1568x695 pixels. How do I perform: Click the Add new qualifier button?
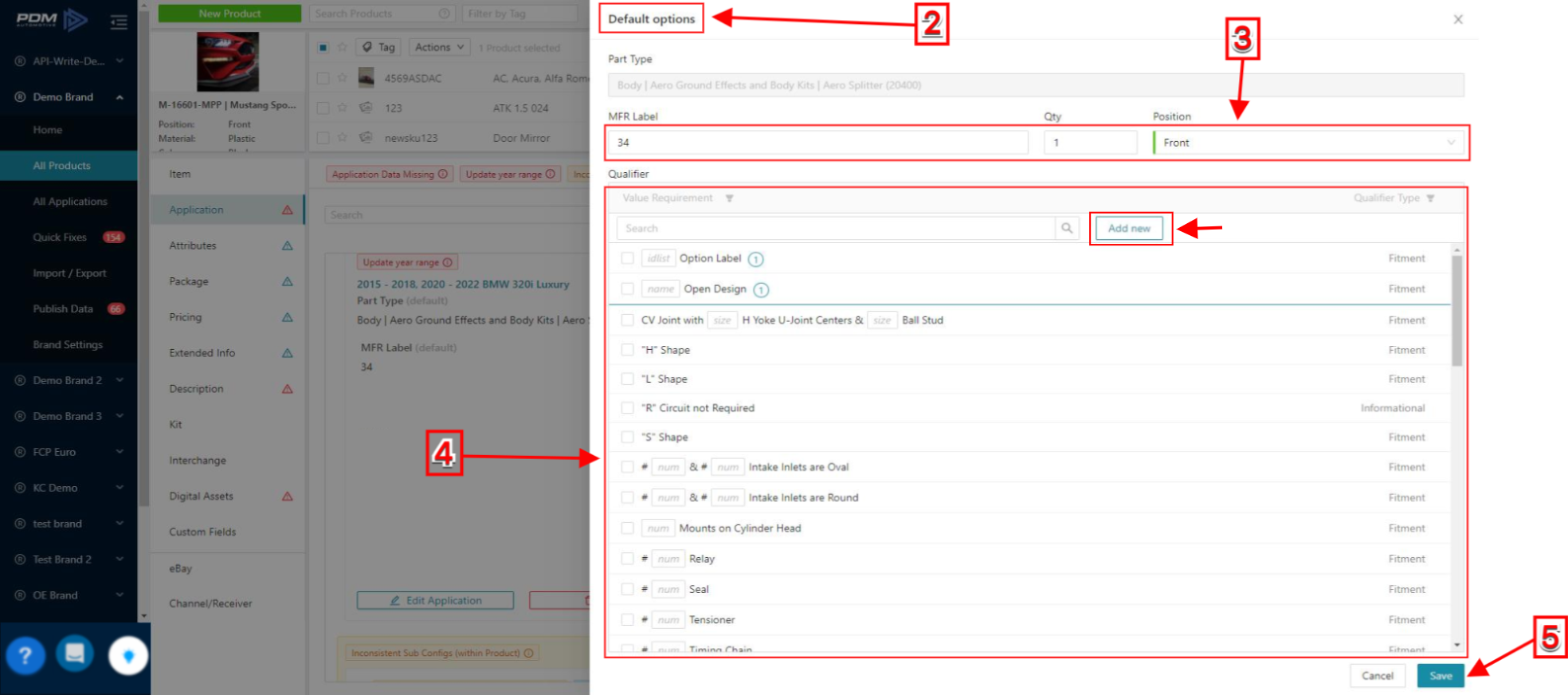coord(1129,228)
